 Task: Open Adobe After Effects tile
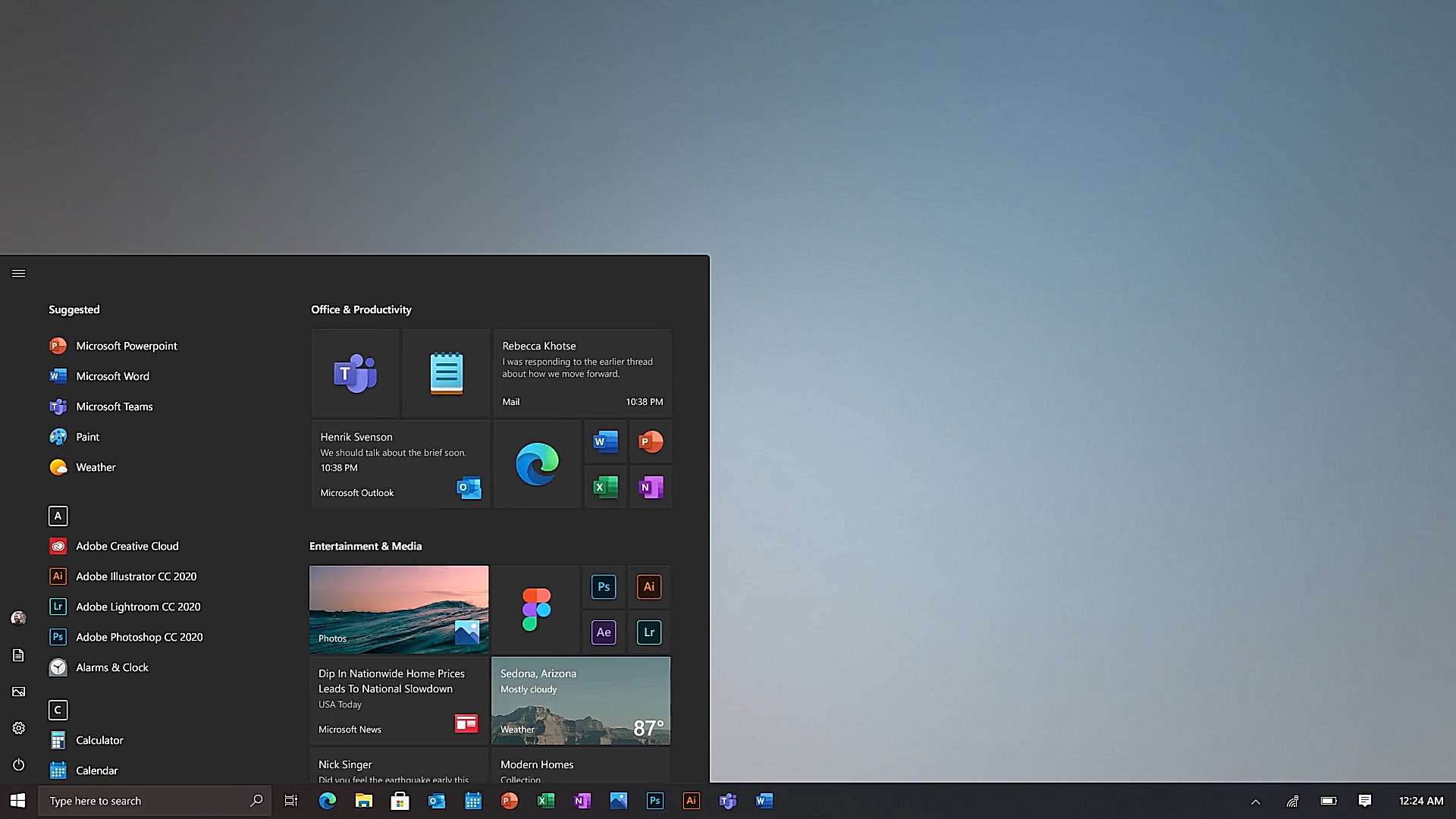click(604, 632)
